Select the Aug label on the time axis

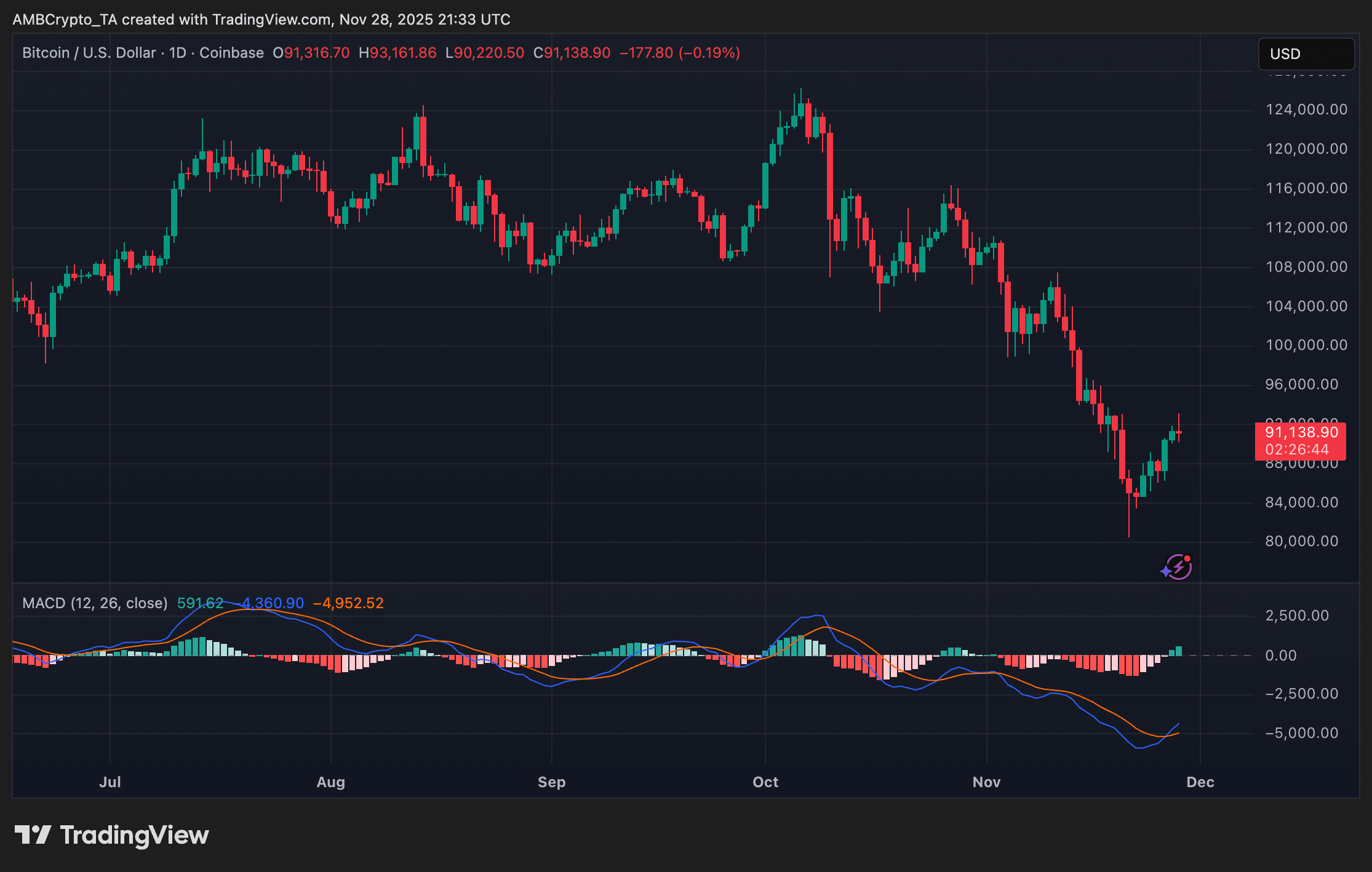(330, 782)
